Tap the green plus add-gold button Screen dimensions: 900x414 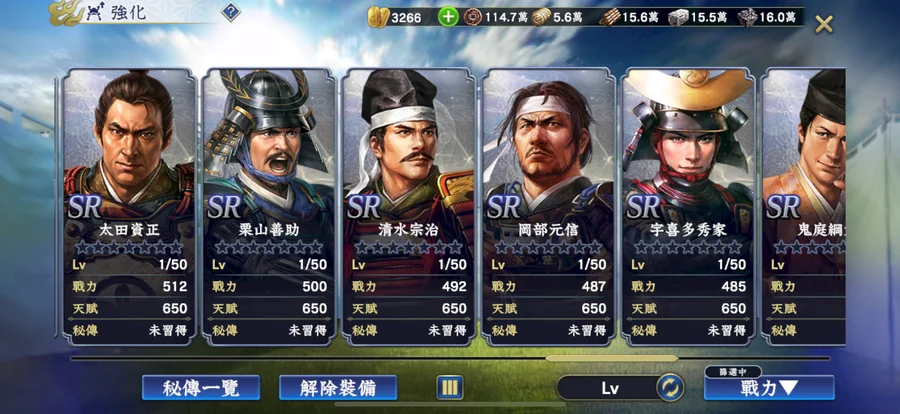(x=448, y=17)
